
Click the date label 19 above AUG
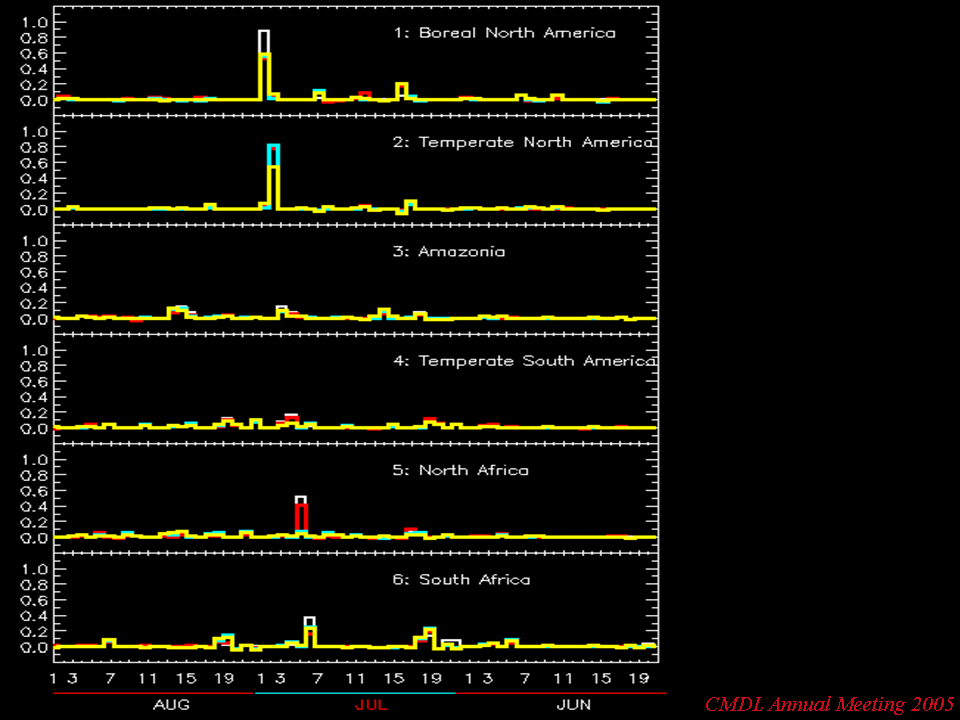[224, 678]
